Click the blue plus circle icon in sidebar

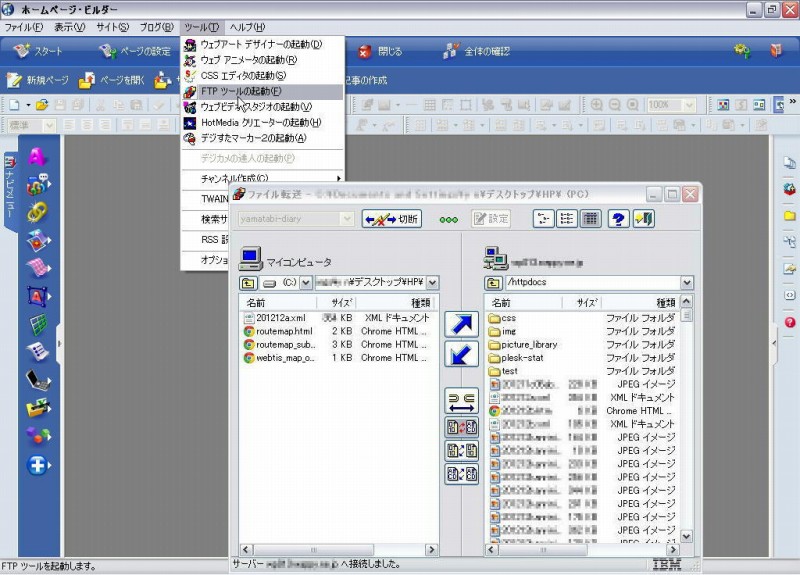pos(37,465)
